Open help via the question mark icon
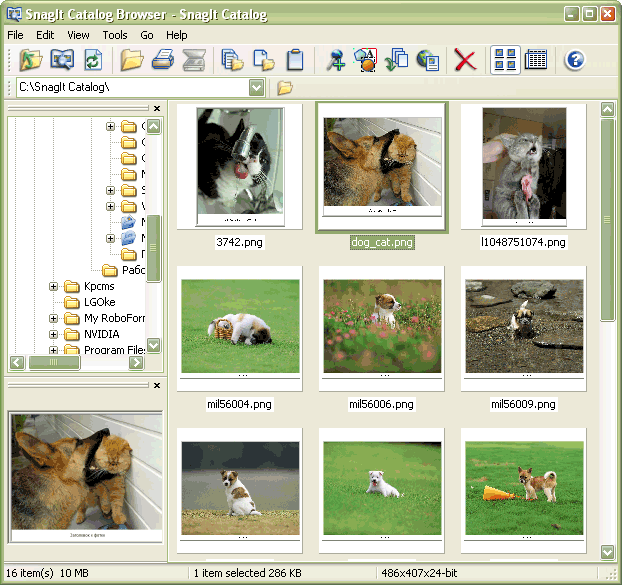 pyautogui.click(x=575, y=60)
